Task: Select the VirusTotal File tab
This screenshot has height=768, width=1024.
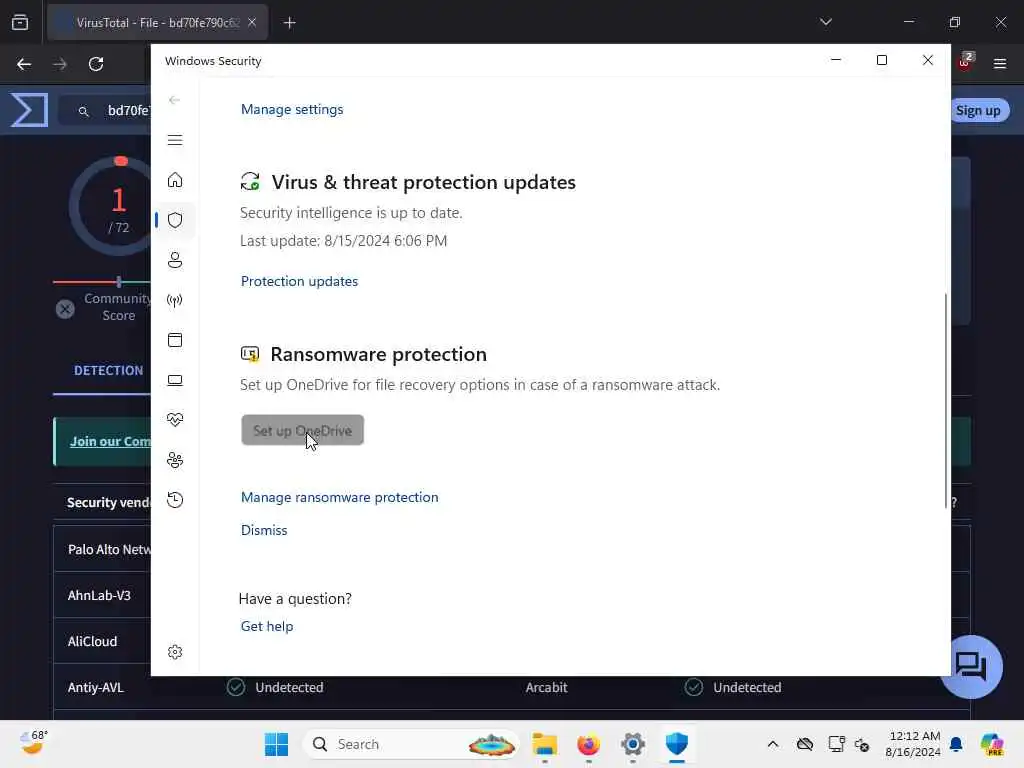Action: [x=157, y=22]
